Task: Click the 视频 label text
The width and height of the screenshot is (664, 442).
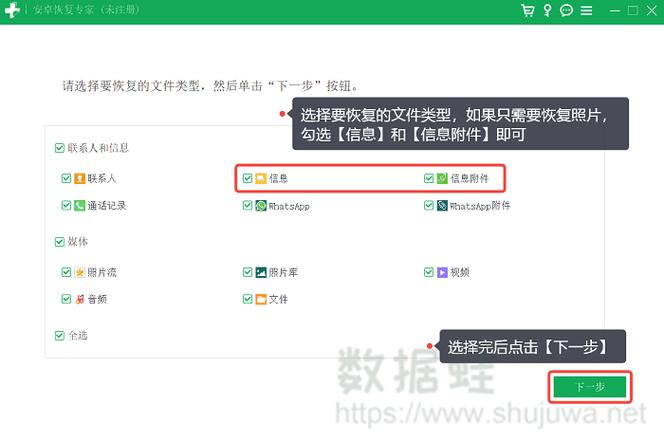Action: [x=460, y=272]
